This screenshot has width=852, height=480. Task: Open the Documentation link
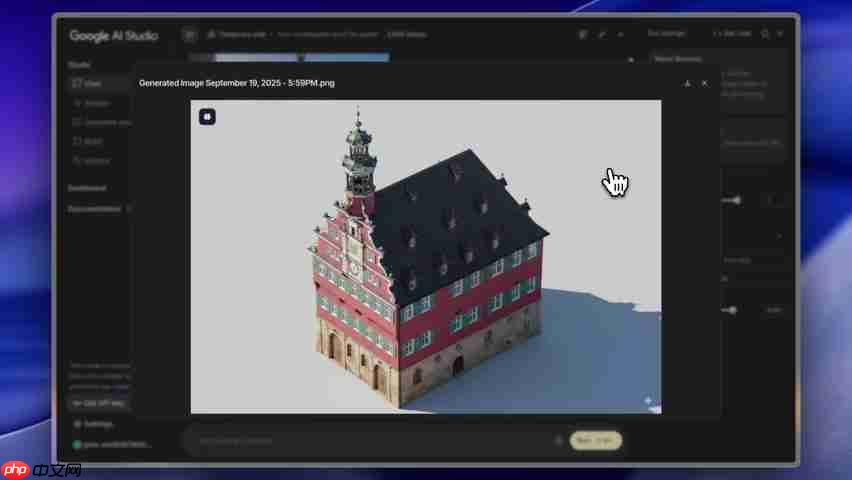(x=94, y=209)
